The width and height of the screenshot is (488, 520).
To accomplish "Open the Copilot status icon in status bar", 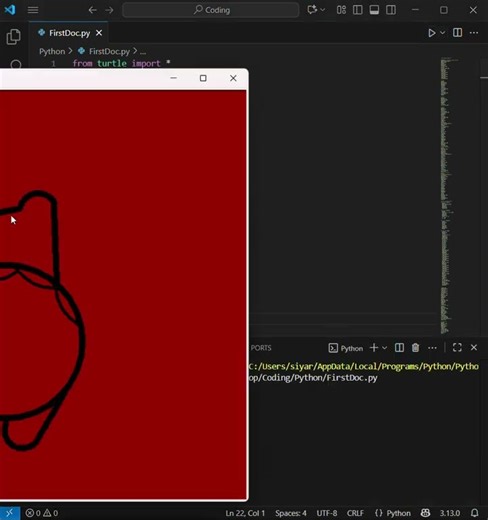I will (425, 513).
